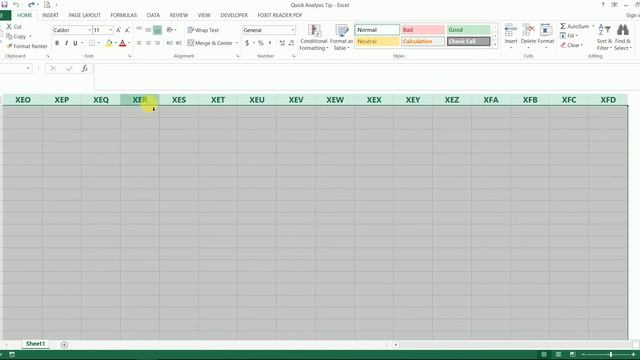Open the DATA tab
The image size is (640, 360).
click(x=153, y=15)
